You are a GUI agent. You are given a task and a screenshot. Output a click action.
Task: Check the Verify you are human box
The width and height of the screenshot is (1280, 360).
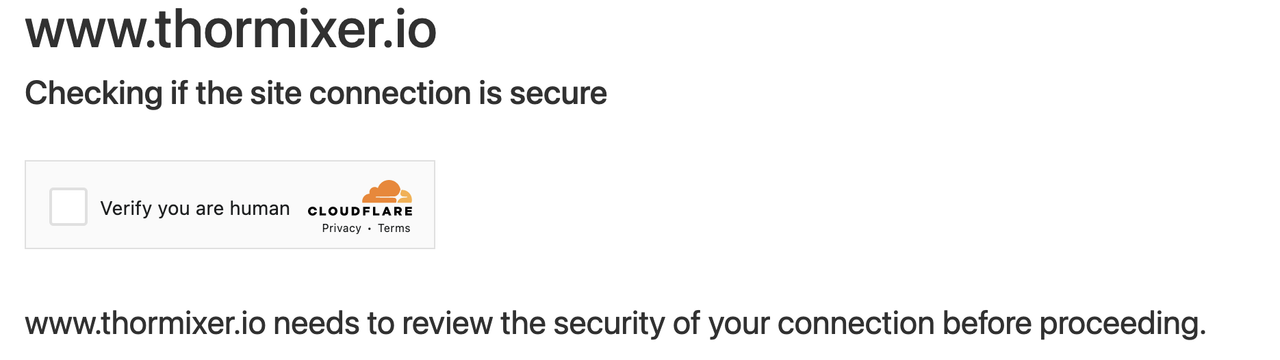(69, 206)
